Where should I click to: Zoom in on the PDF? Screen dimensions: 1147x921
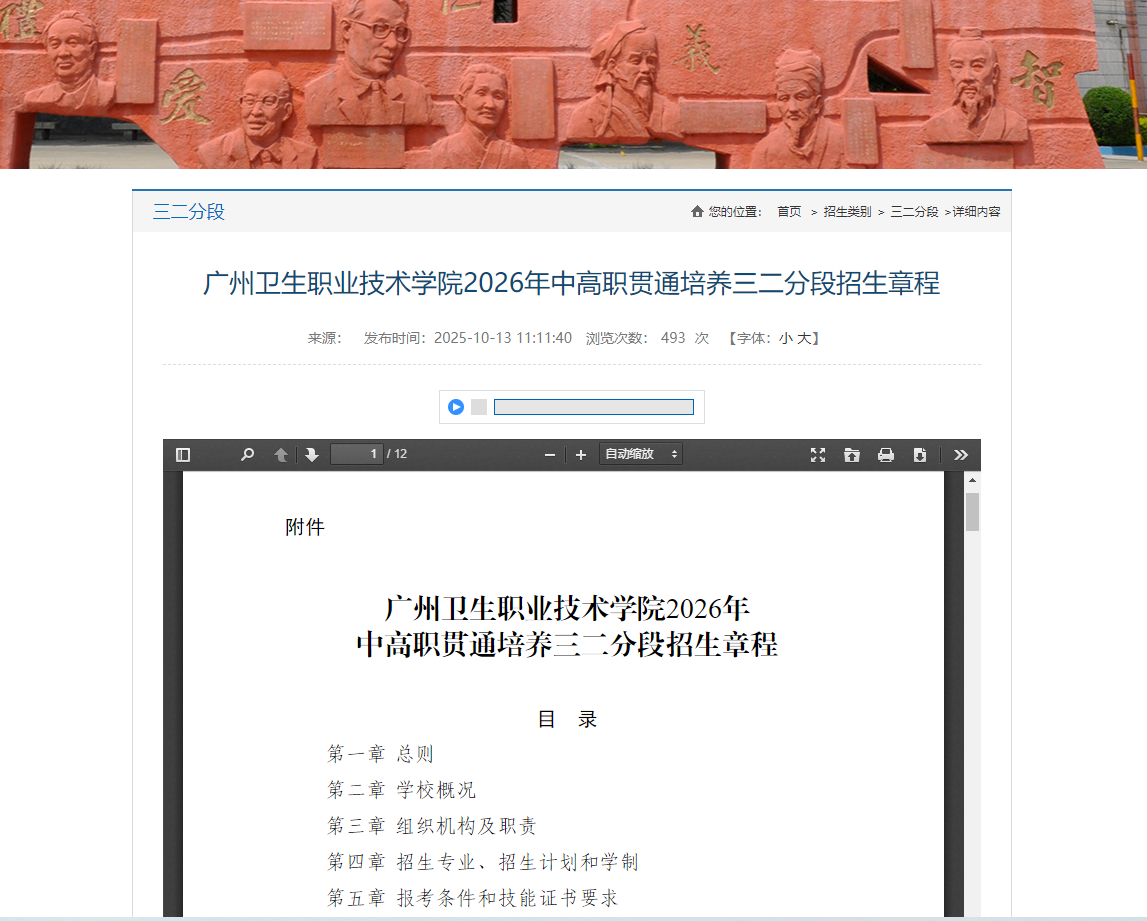click(581, 454)
